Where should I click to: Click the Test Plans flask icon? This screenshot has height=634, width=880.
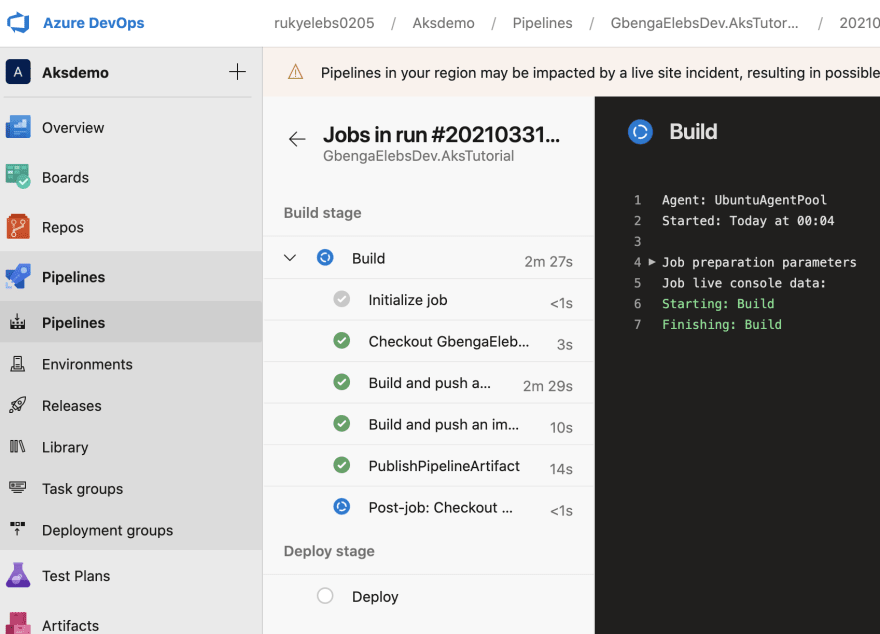(18, 575)
